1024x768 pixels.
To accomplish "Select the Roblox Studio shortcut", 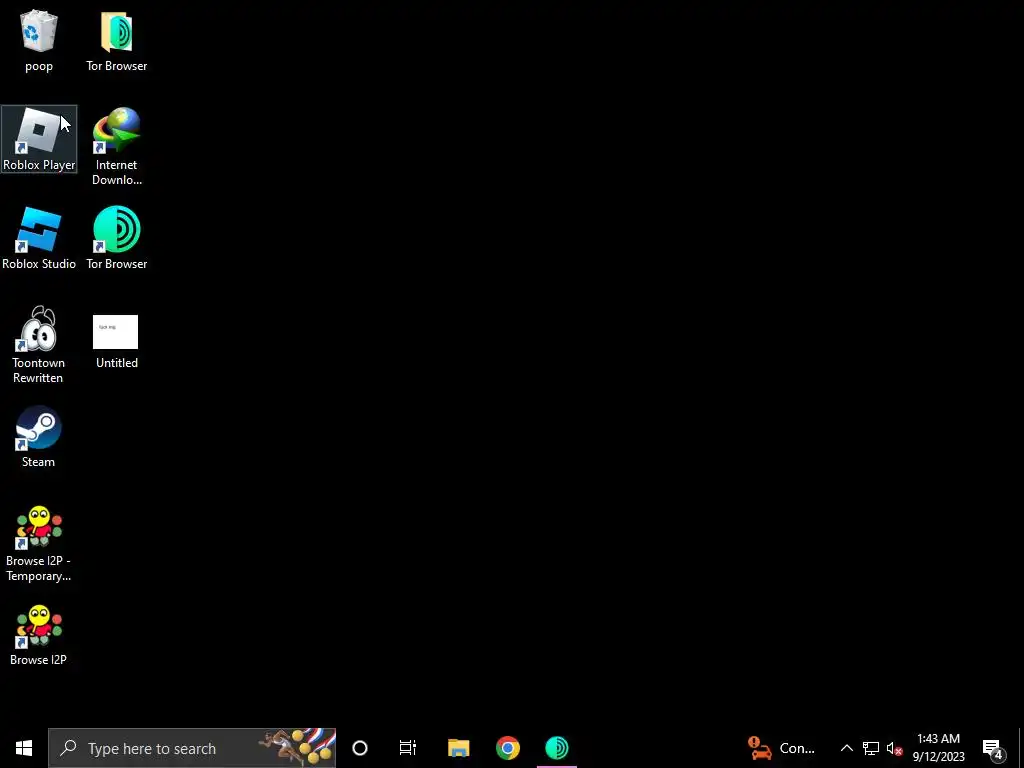I will point(39,238).
